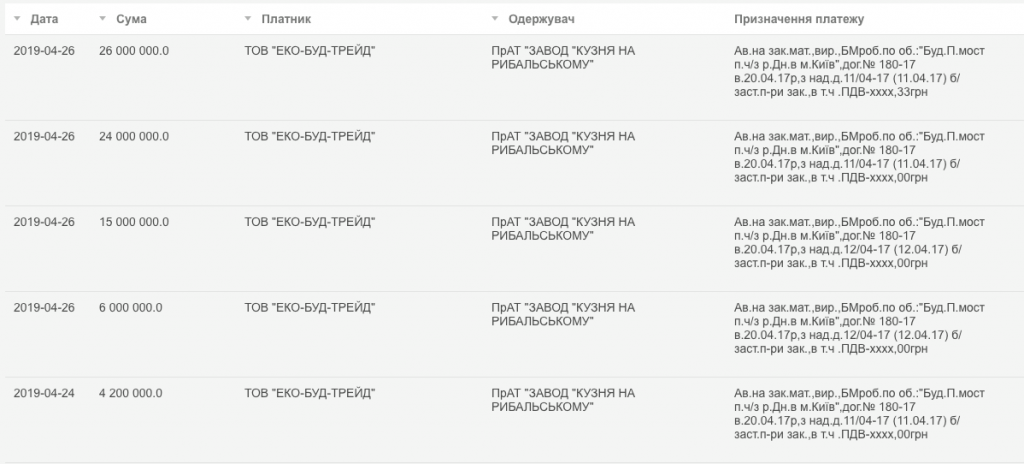Viewport: 1024px width, 464px height.
Task: Select the 4 200 000.0 amount cell
Action: click(x=132, y=393)
